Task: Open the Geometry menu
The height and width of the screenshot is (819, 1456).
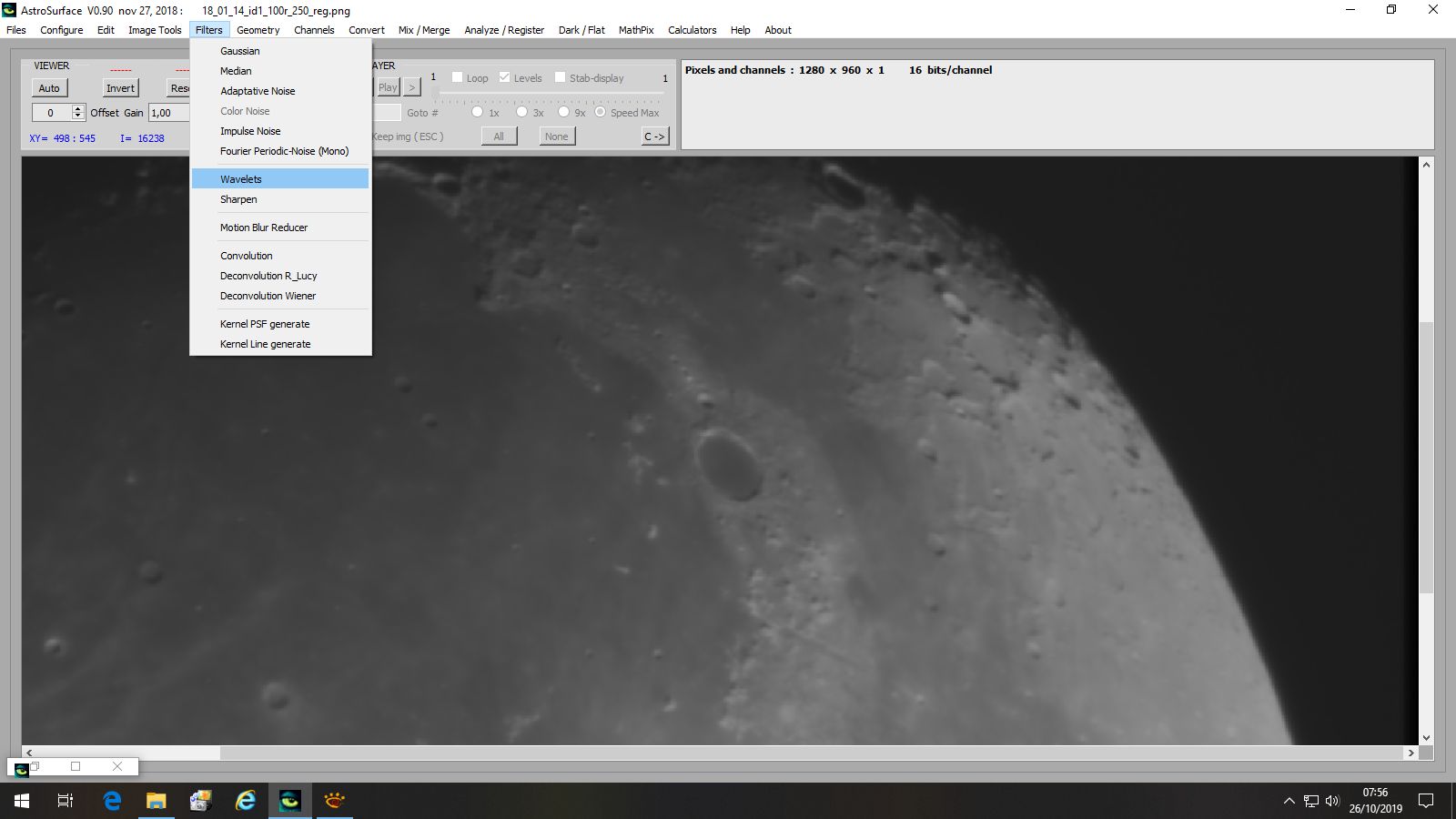Action: point(258,30)
